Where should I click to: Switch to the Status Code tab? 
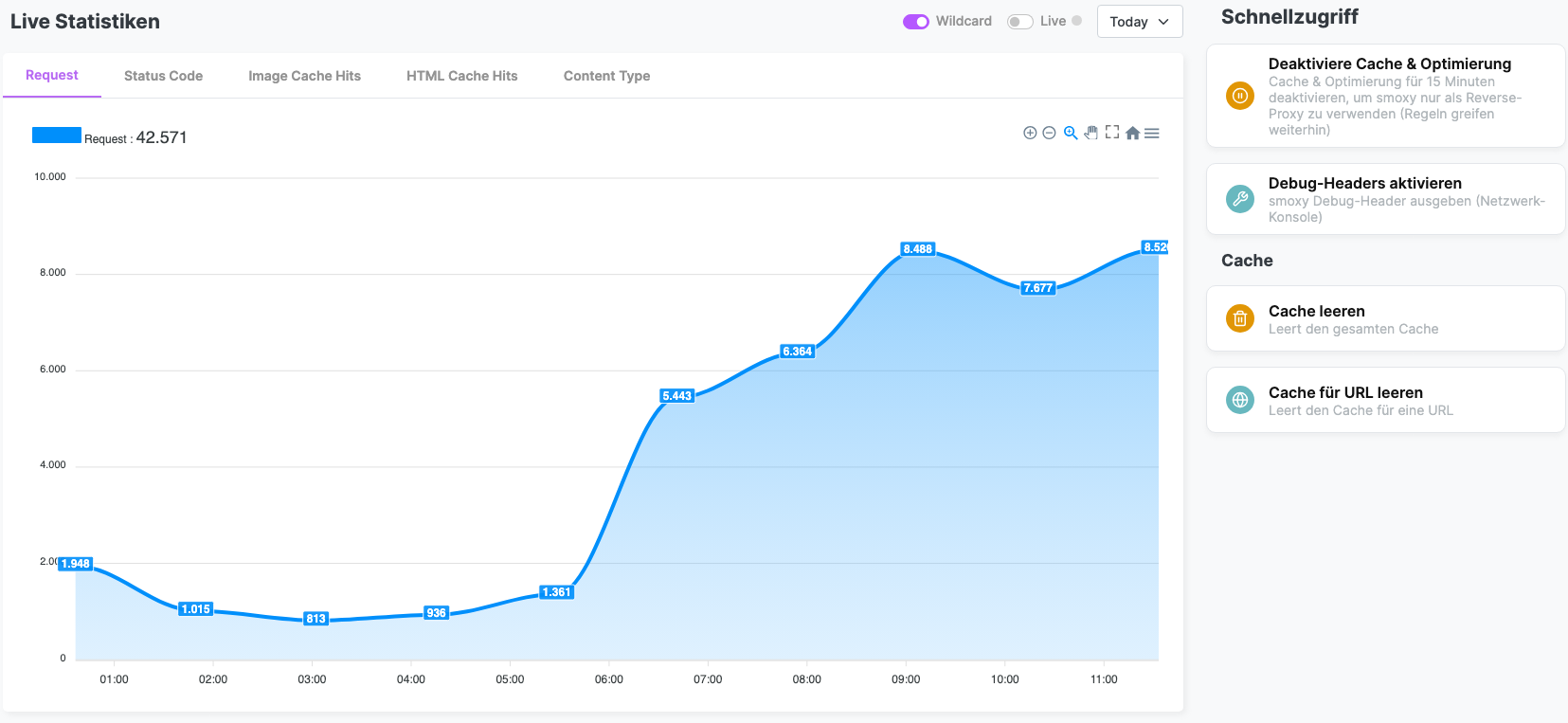coord(163,76)
